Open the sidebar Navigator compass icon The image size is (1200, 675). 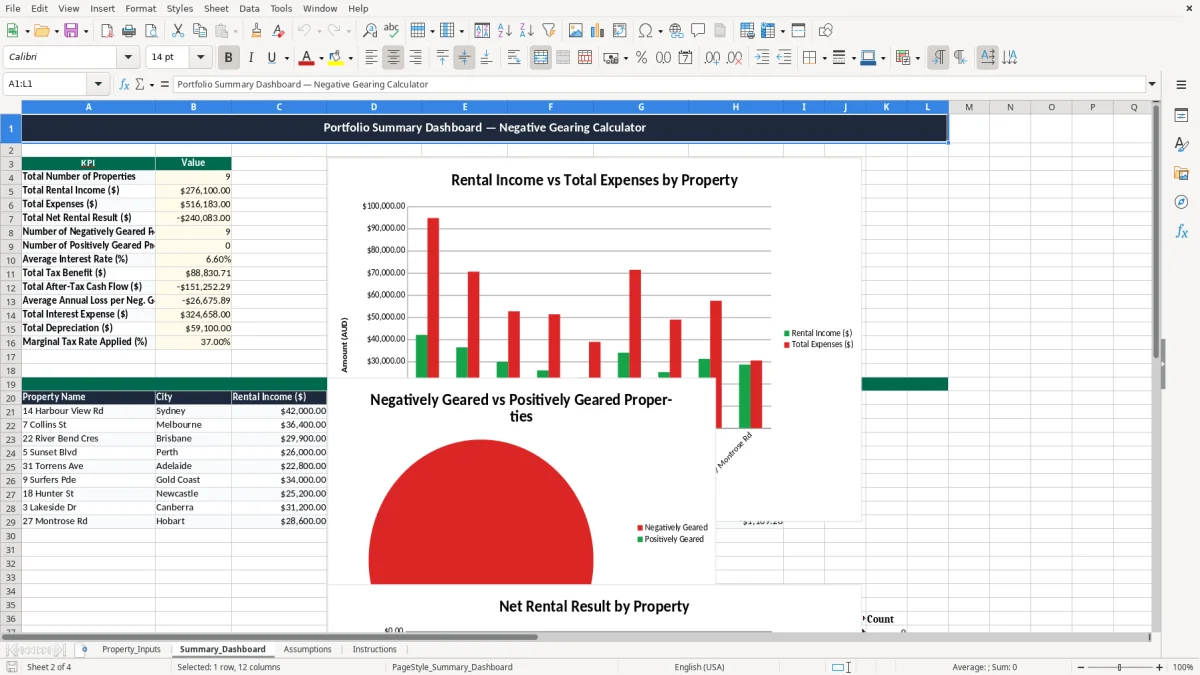pyautogui.click(x=1181, y=202)
